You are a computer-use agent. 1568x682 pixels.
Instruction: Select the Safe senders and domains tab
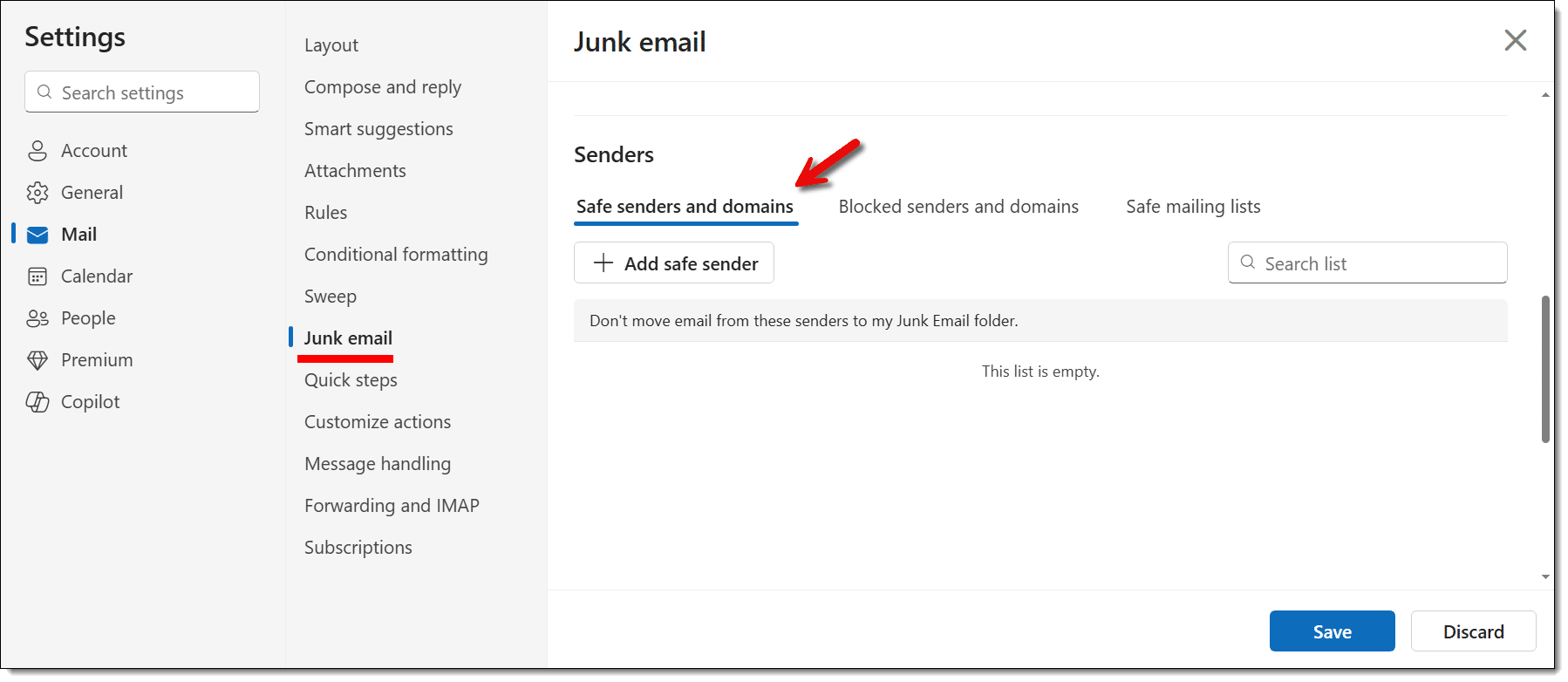pyautogui.click(x=685, y=207)
